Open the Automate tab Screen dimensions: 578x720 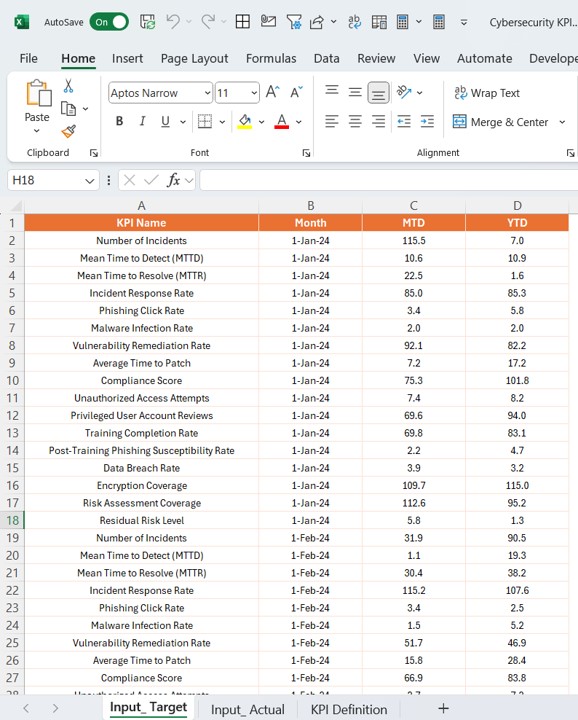pos(484,58)
